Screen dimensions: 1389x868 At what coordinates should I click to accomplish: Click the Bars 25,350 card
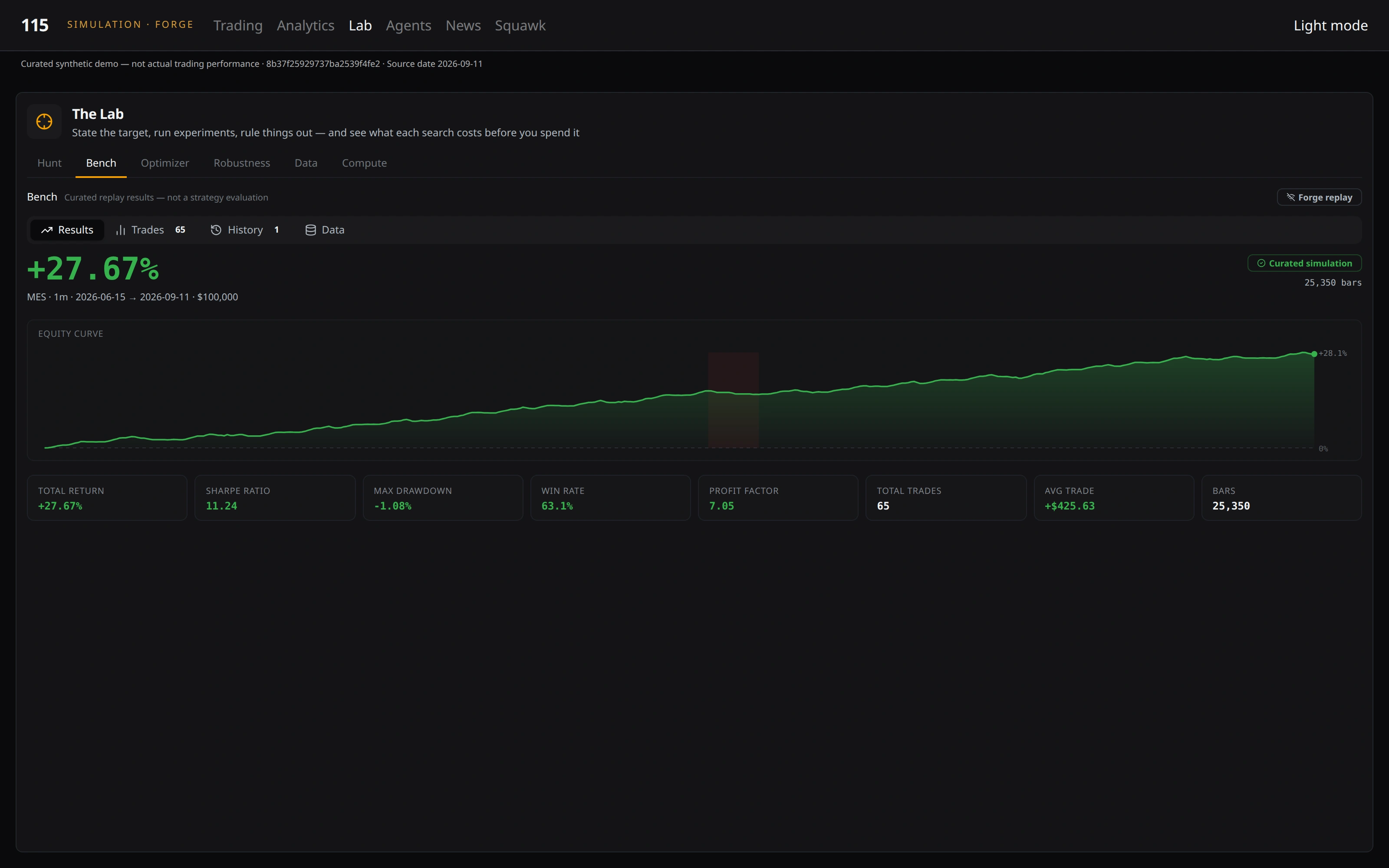[x=1281, y=498]
